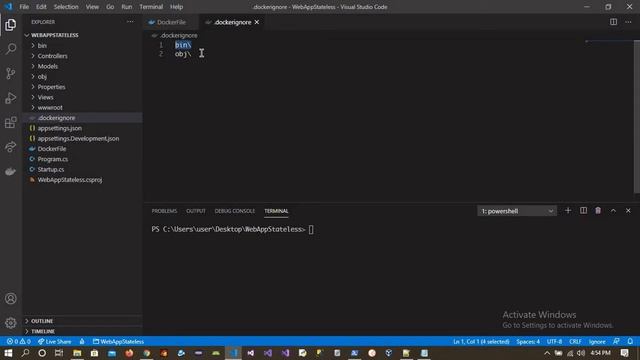The width and height of the screenshot is (640, 360).
Task: Open the Go menu
Action: [110, 7]
